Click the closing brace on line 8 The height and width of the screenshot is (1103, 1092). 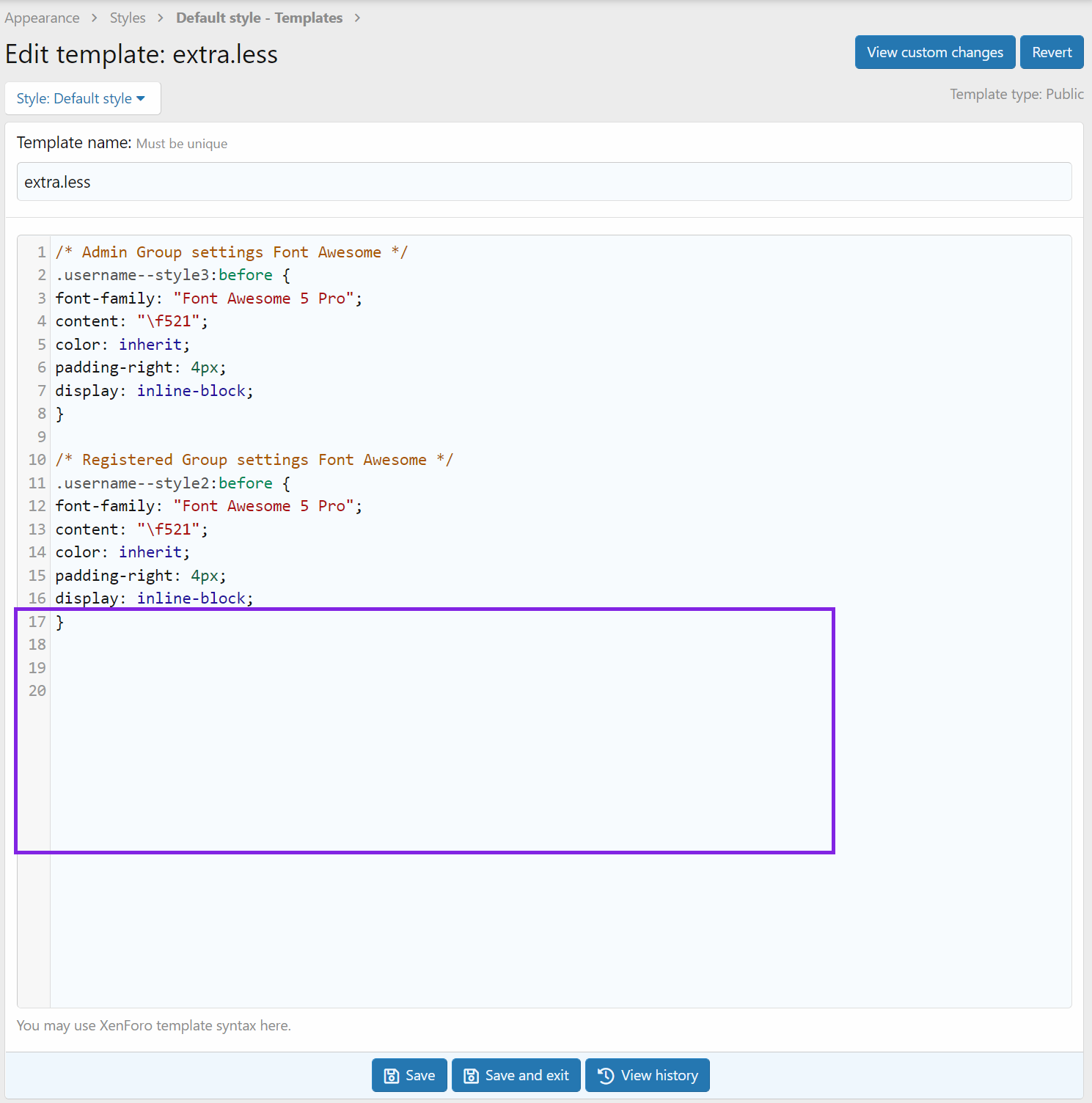pyautogui.click(x=60, y=414)
